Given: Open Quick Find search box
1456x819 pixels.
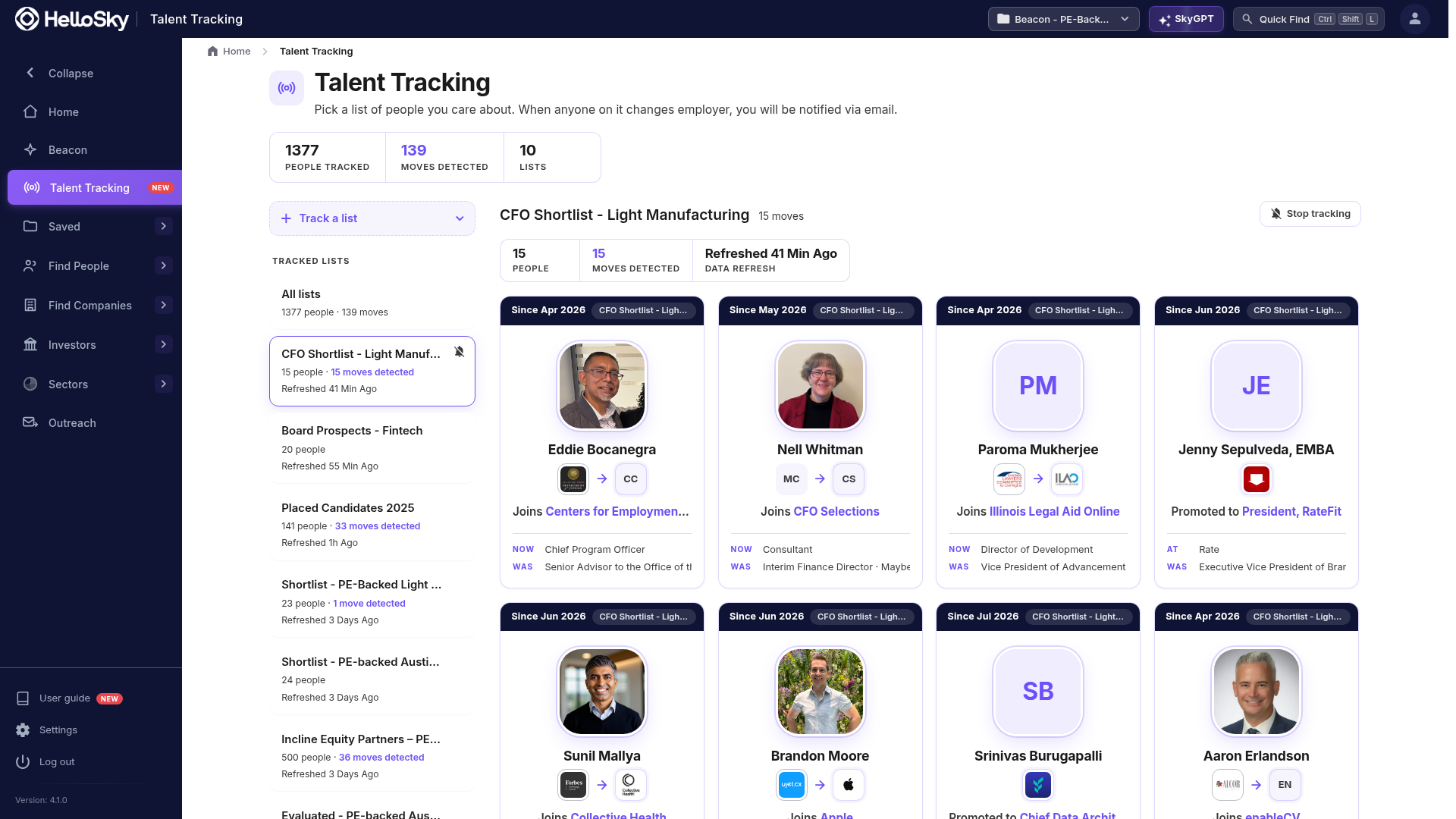Looking at the screenshot, I should click(1308, 19).
